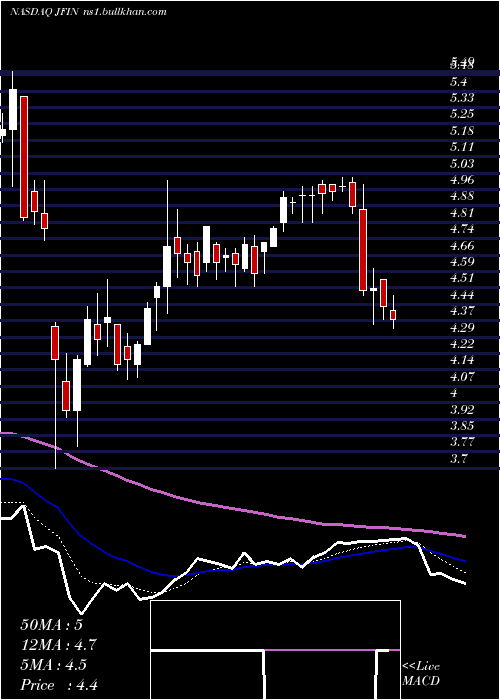Image resolution: width=500 pixels, height=700 pixels.
Task: Click the 4.07 price axis label
Action: click(x=462, y=376)
